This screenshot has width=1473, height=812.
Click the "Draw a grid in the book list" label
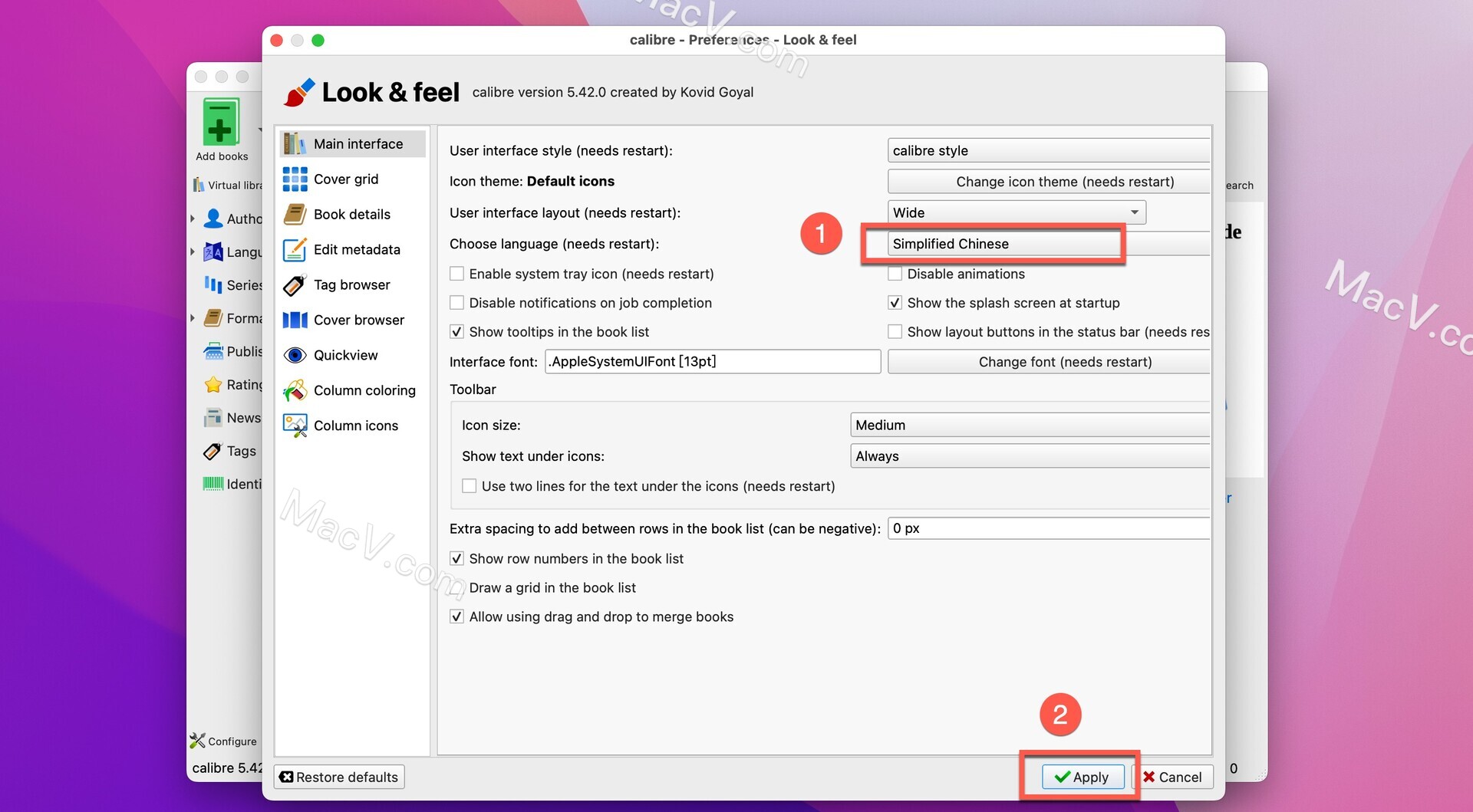pyautogui.click(x=552, y=588)
